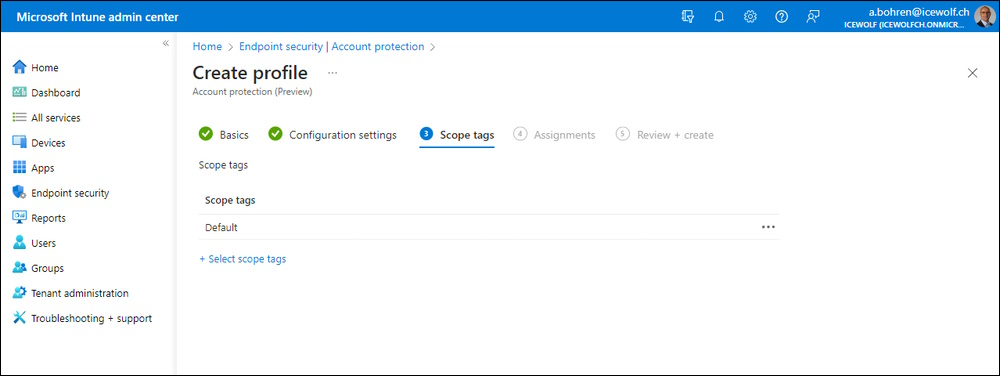Click the Devices icon in sidebar
Viewport: 1000px width, 376px height.
[19, 143]
